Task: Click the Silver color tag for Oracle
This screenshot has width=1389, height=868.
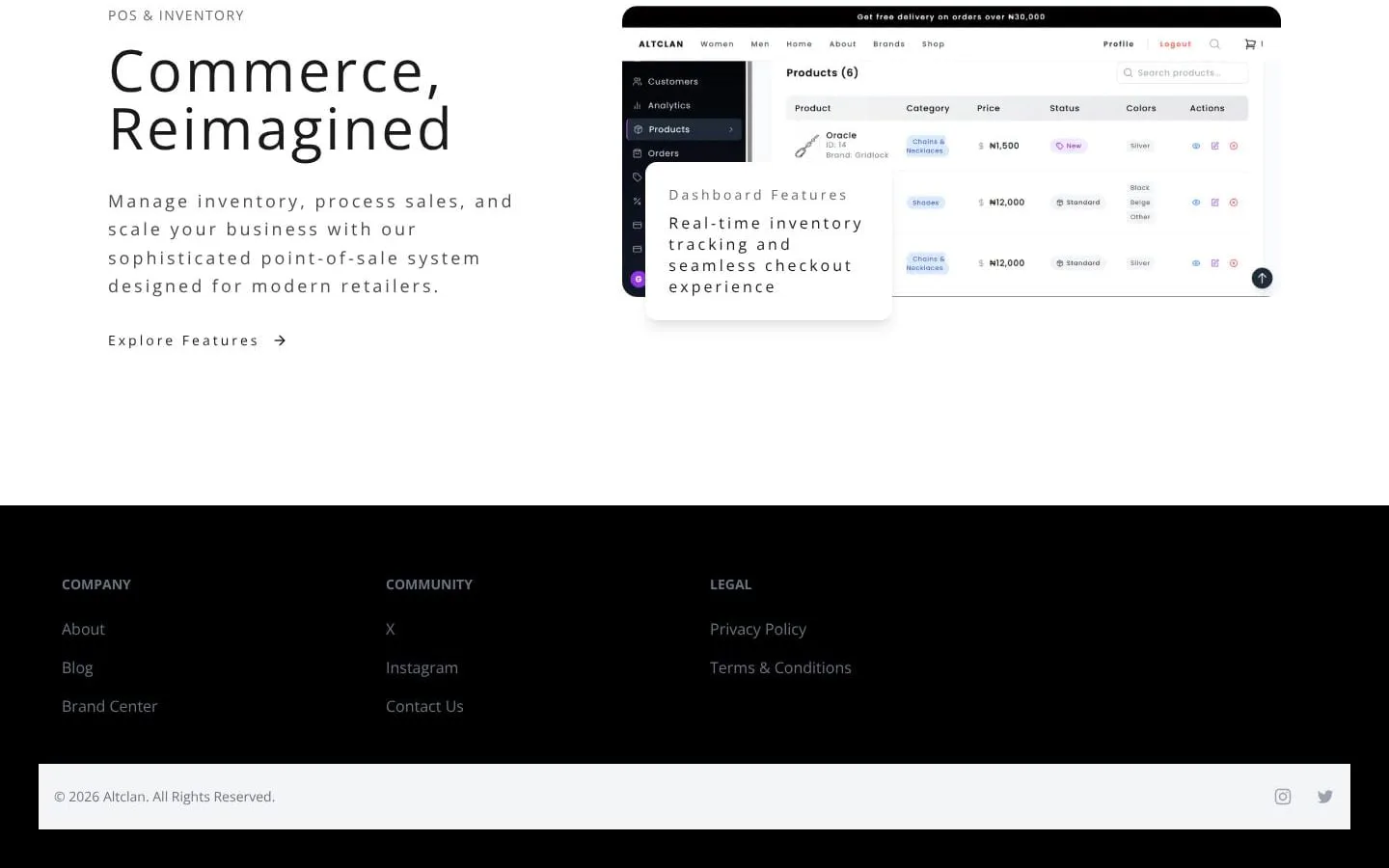Action: (x=1140, y=147)
